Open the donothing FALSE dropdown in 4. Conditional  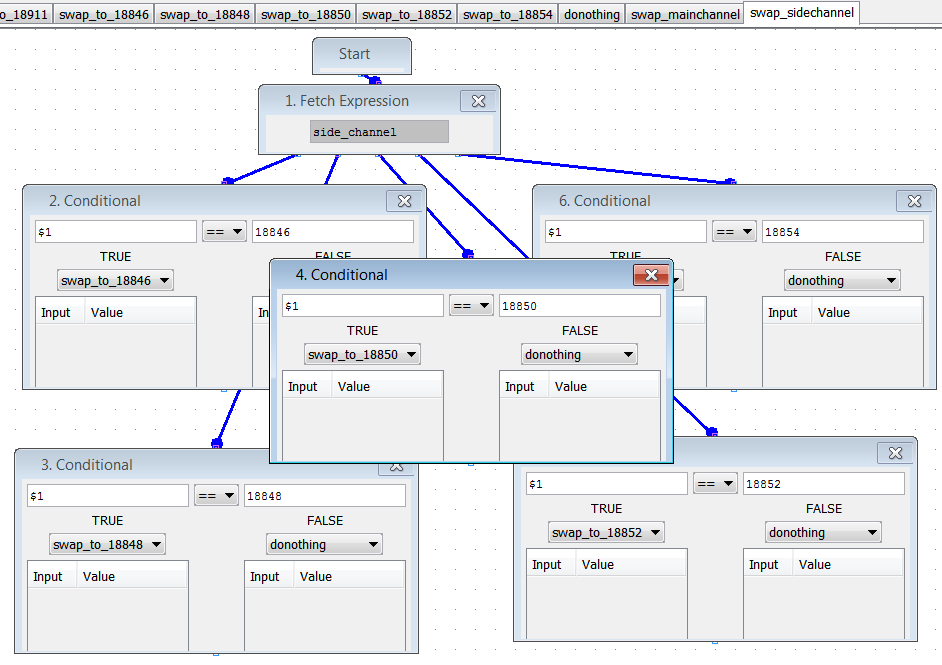(x=579, y=354)
